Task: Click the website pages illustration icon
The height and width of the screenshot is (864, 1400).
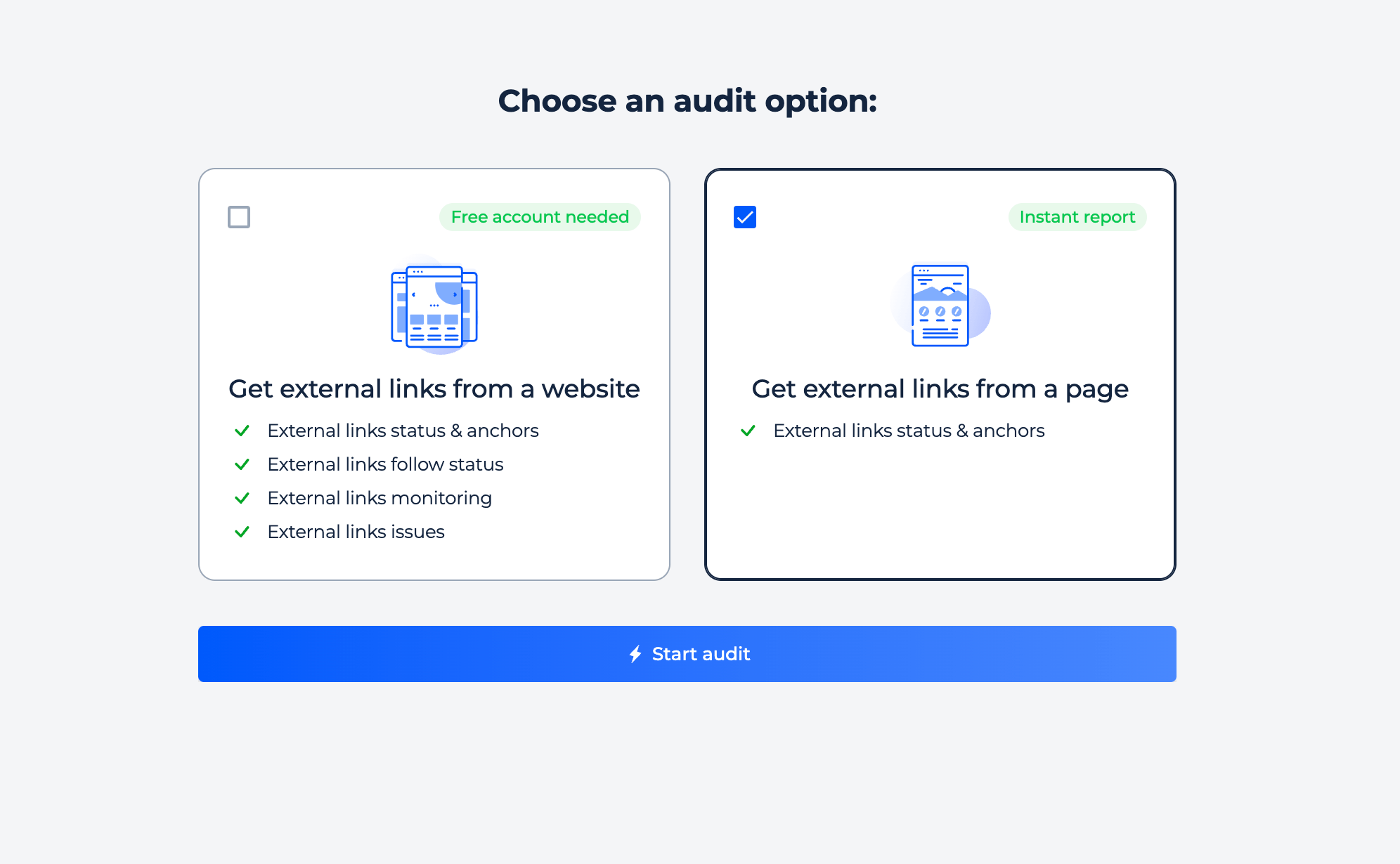Action: 434,306
